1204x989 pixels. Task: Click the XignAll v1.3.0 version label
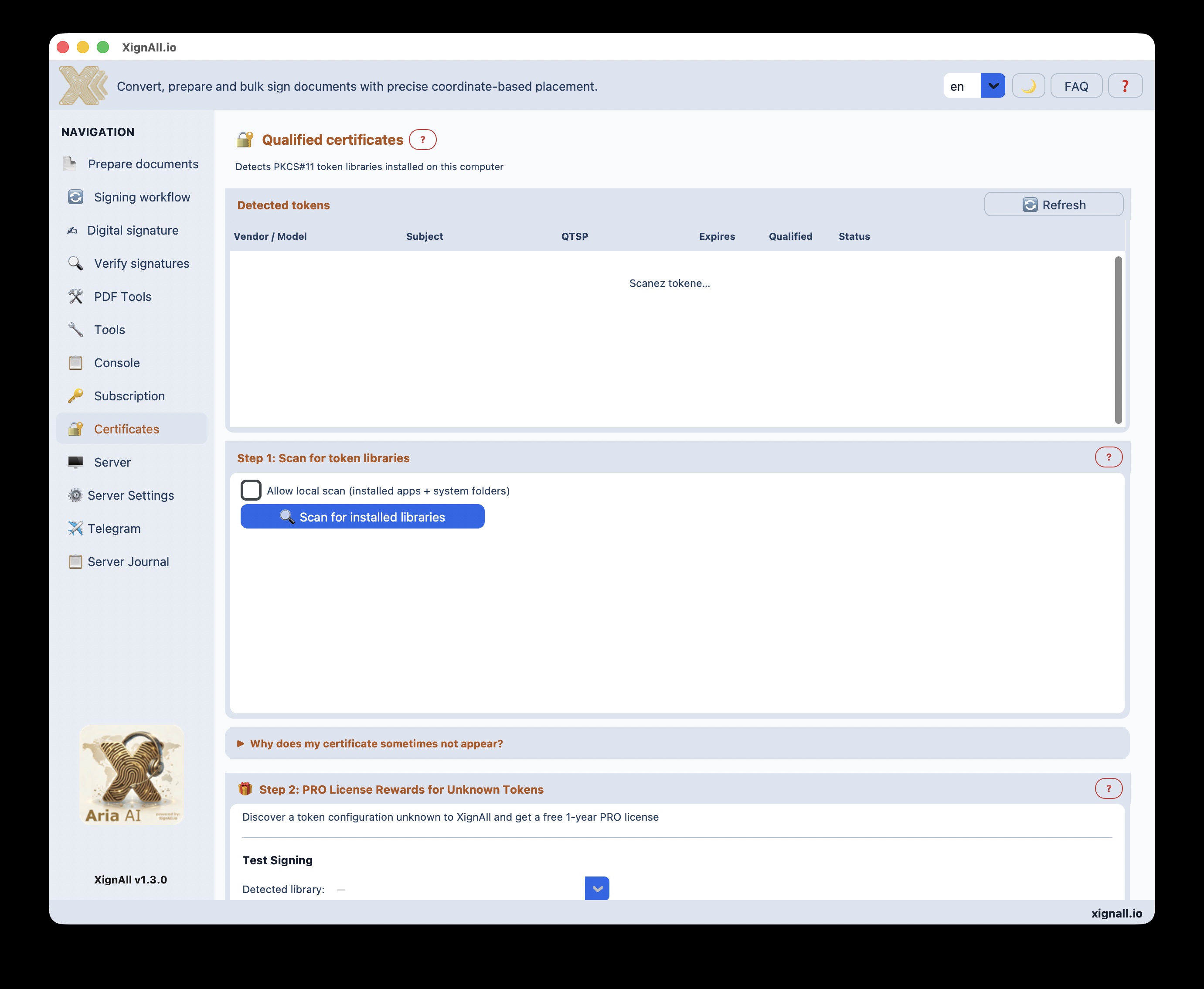tap(130, 880)
